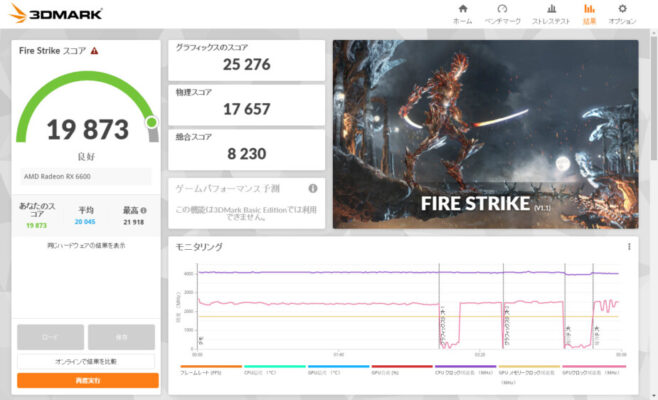The width and height of the screenshot is (658, 400).
Task: Toggle the blue GPU temperature legend
Action: (338, 370)
